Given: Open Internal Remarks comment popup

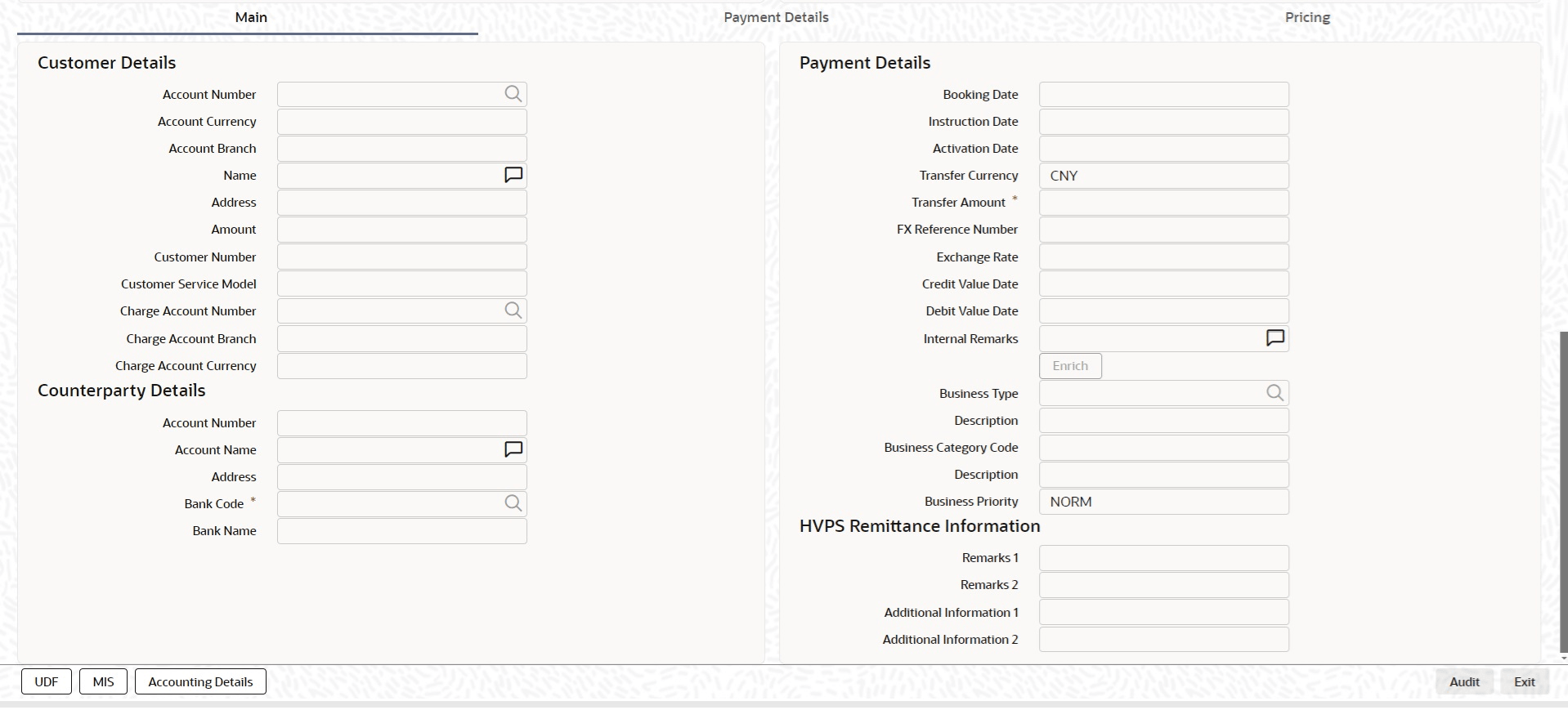Looking at the screenshot, I should (x=1275, y=338).
